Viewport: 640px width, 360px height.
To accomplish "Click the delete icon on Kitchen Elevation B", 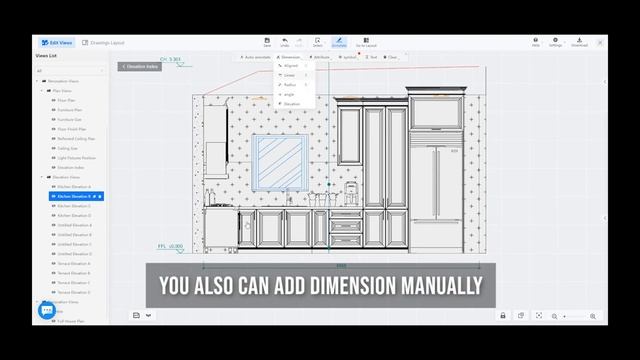I will pos(100,197).
